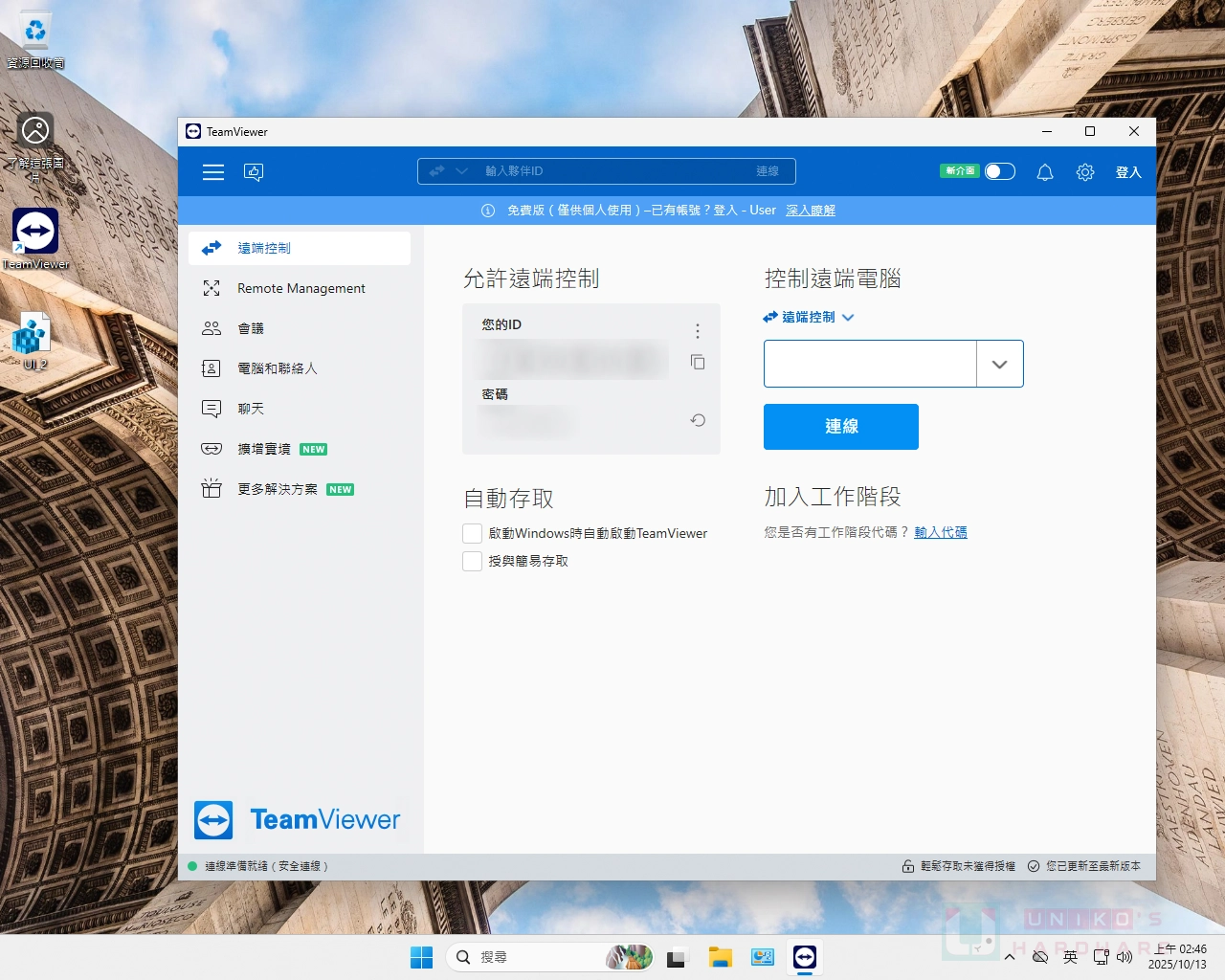Toggle the 新介面 switch
The width and height of the screenshot is (1225, 980).
999,171
